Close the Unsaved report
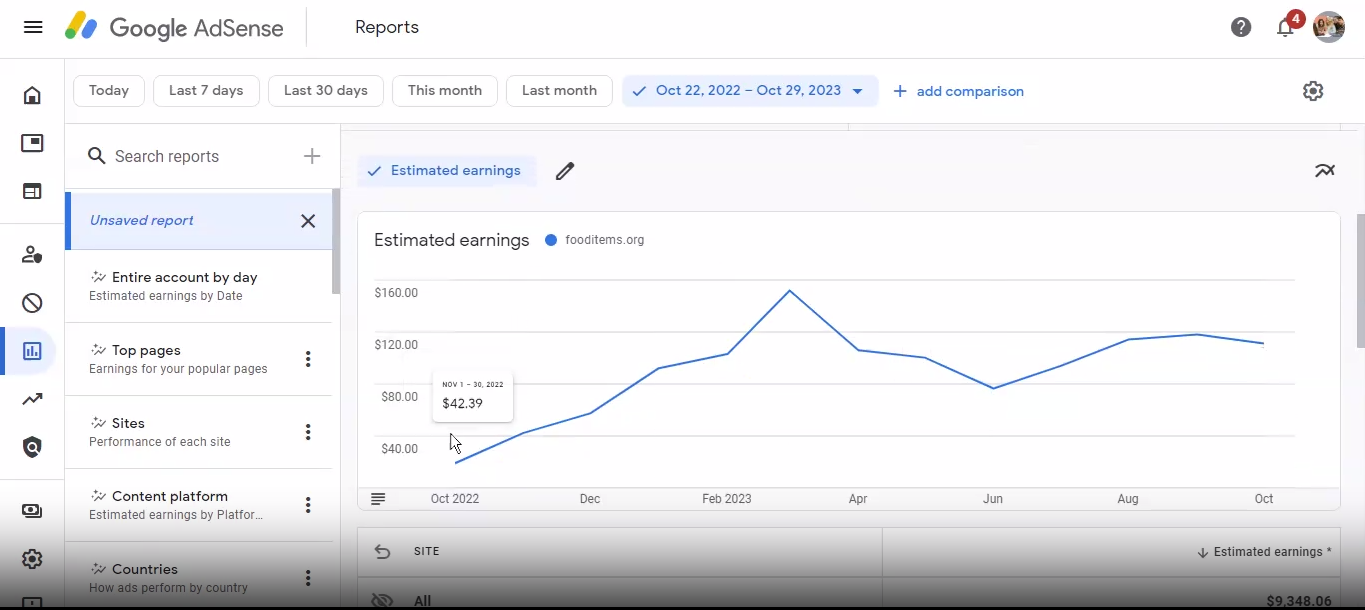The image size is (1365, 610). [x=308, y=221]
